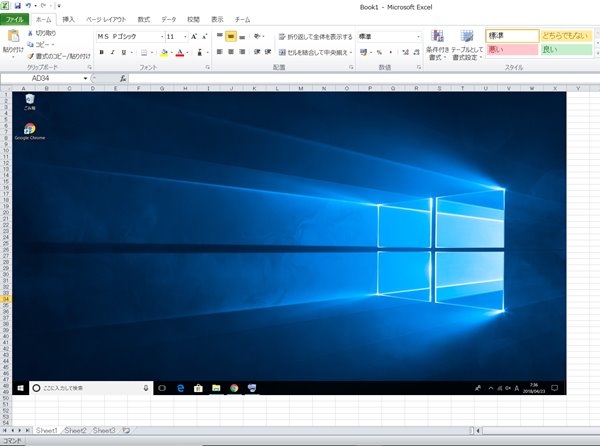Apply percent style format
The height and width of the screenshot is (446, 600).
[379, 52]
